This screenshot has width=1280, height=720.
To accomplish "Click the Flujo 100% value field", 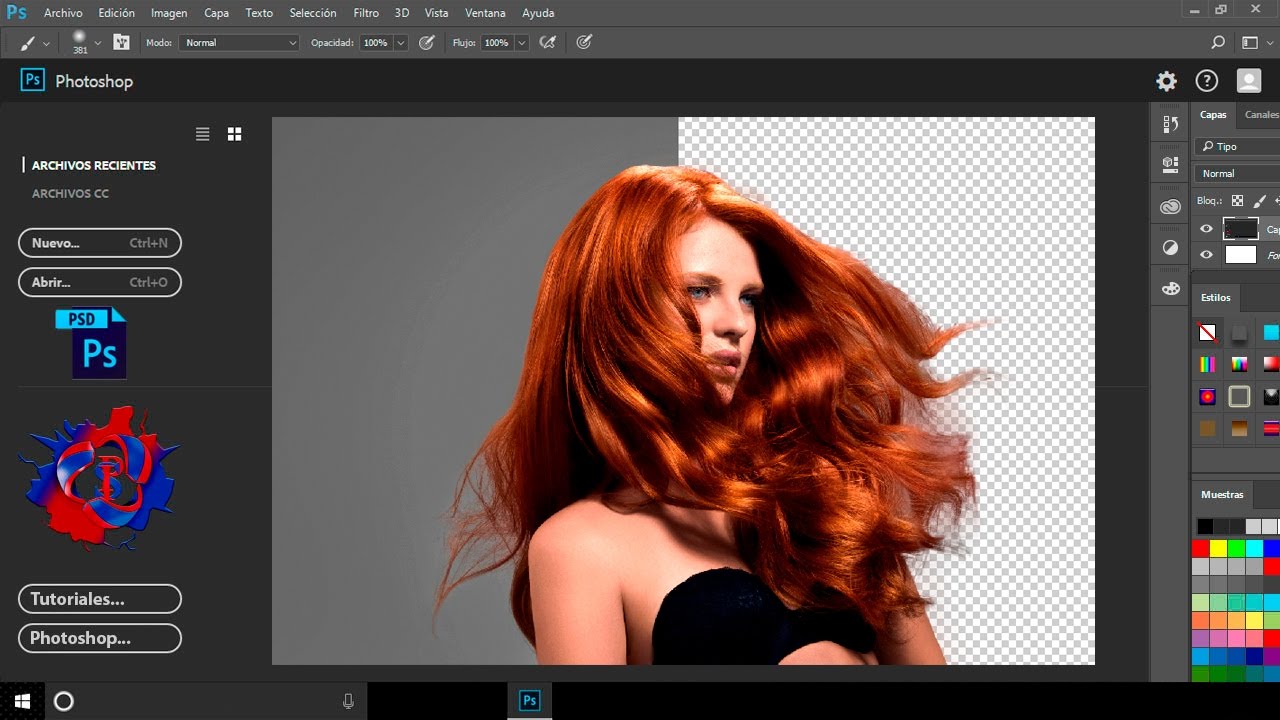I will (x=497, y=43).
